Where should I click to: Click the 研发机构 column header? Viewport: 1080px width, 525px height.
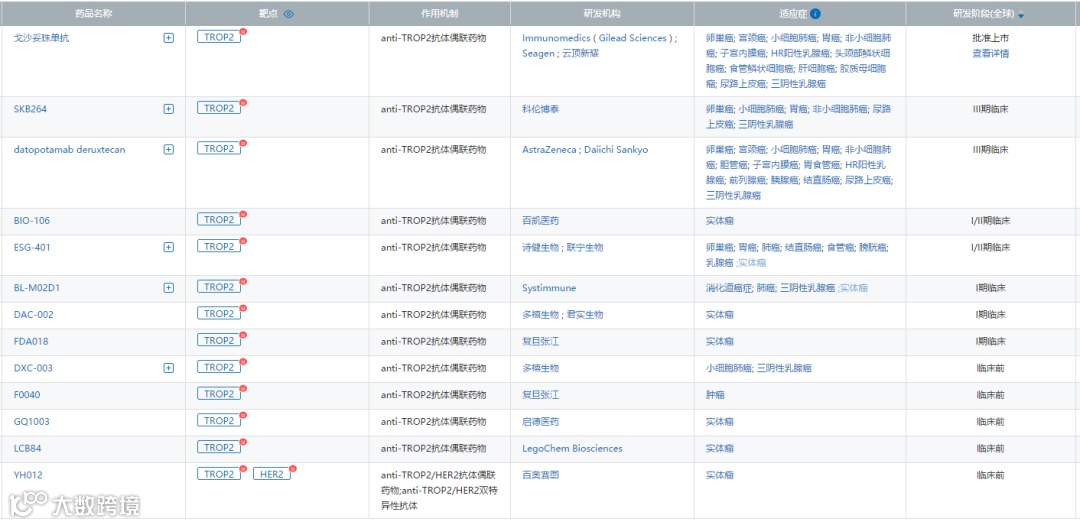602,14
